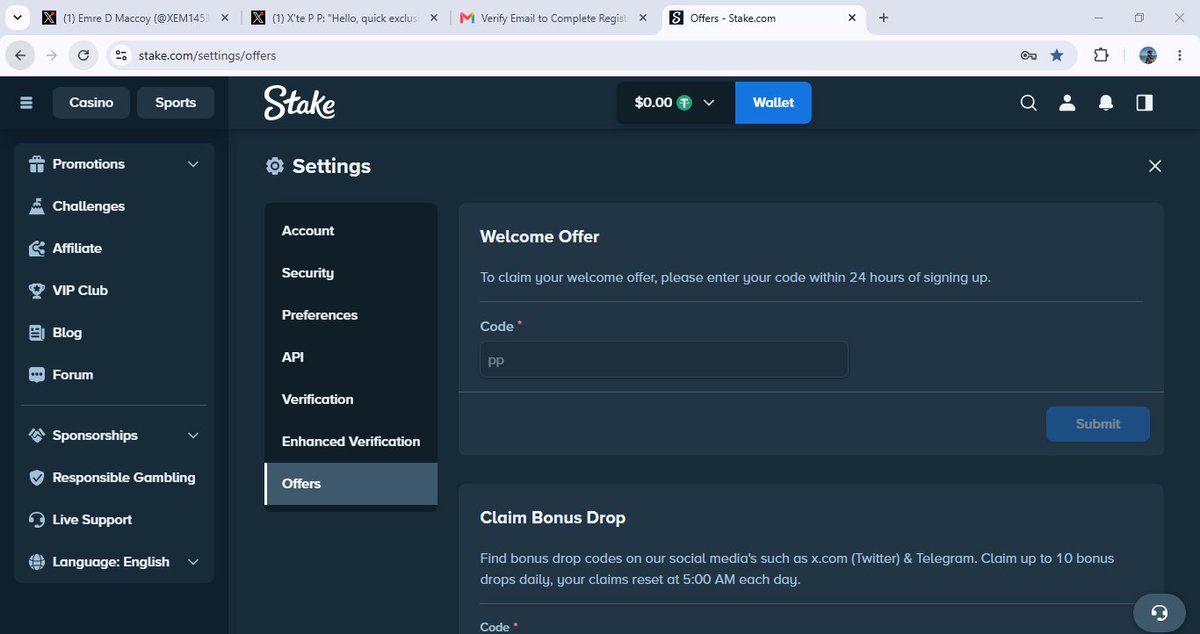Screen dimensions: 1200x634
Task: Open the user profile icon
Action: pyautogui.click(x=1067, y=103)
